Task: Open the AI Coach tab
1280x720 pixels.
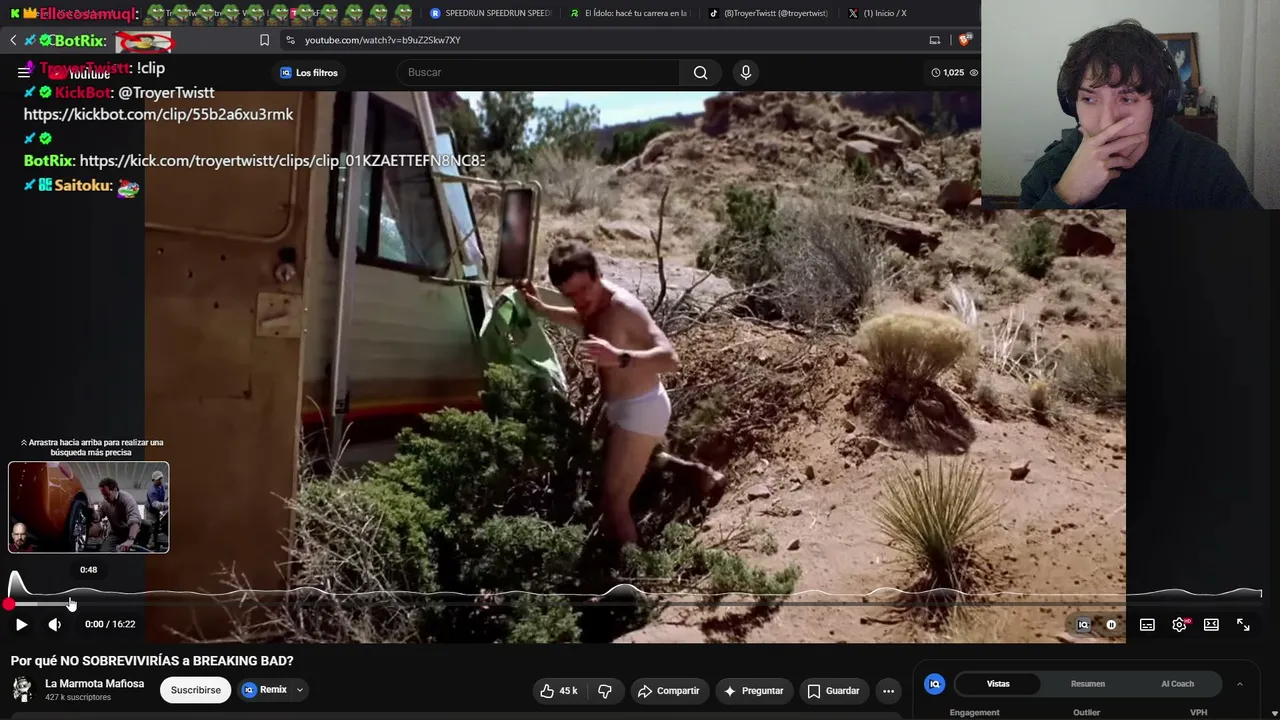Action: 1177,684
